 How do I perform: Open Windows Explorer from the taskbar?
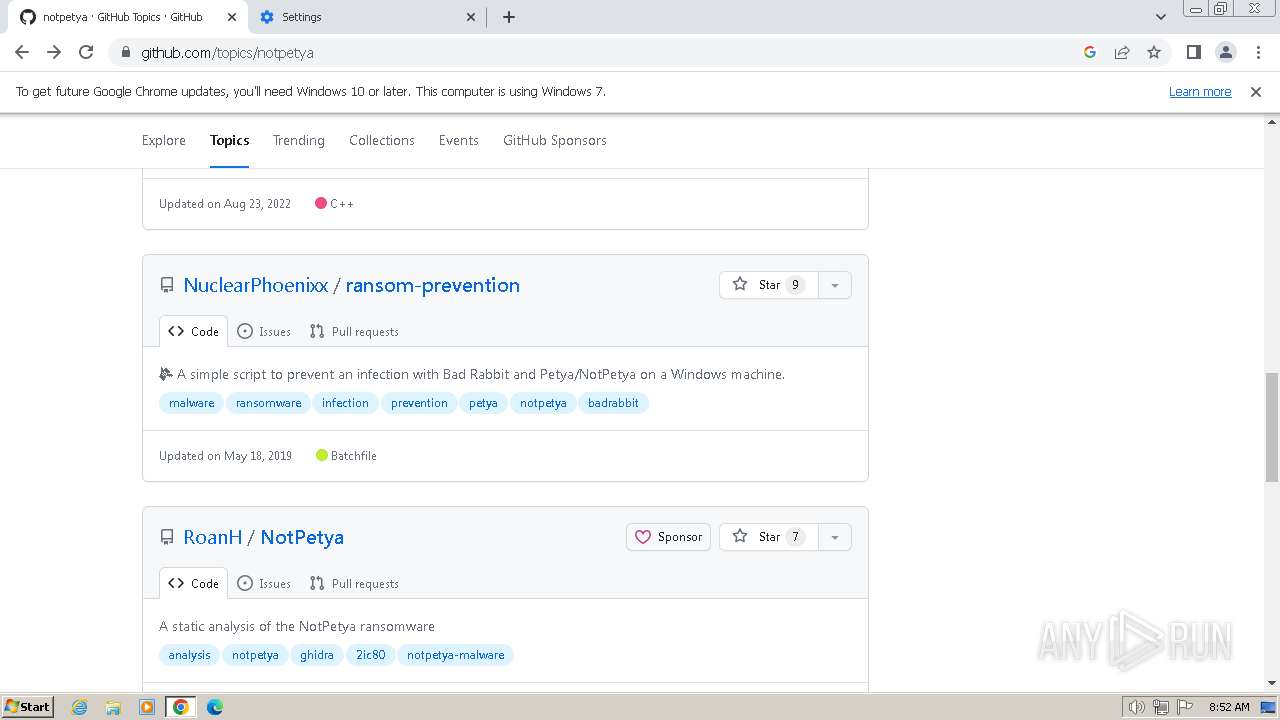tap(113, 707)
